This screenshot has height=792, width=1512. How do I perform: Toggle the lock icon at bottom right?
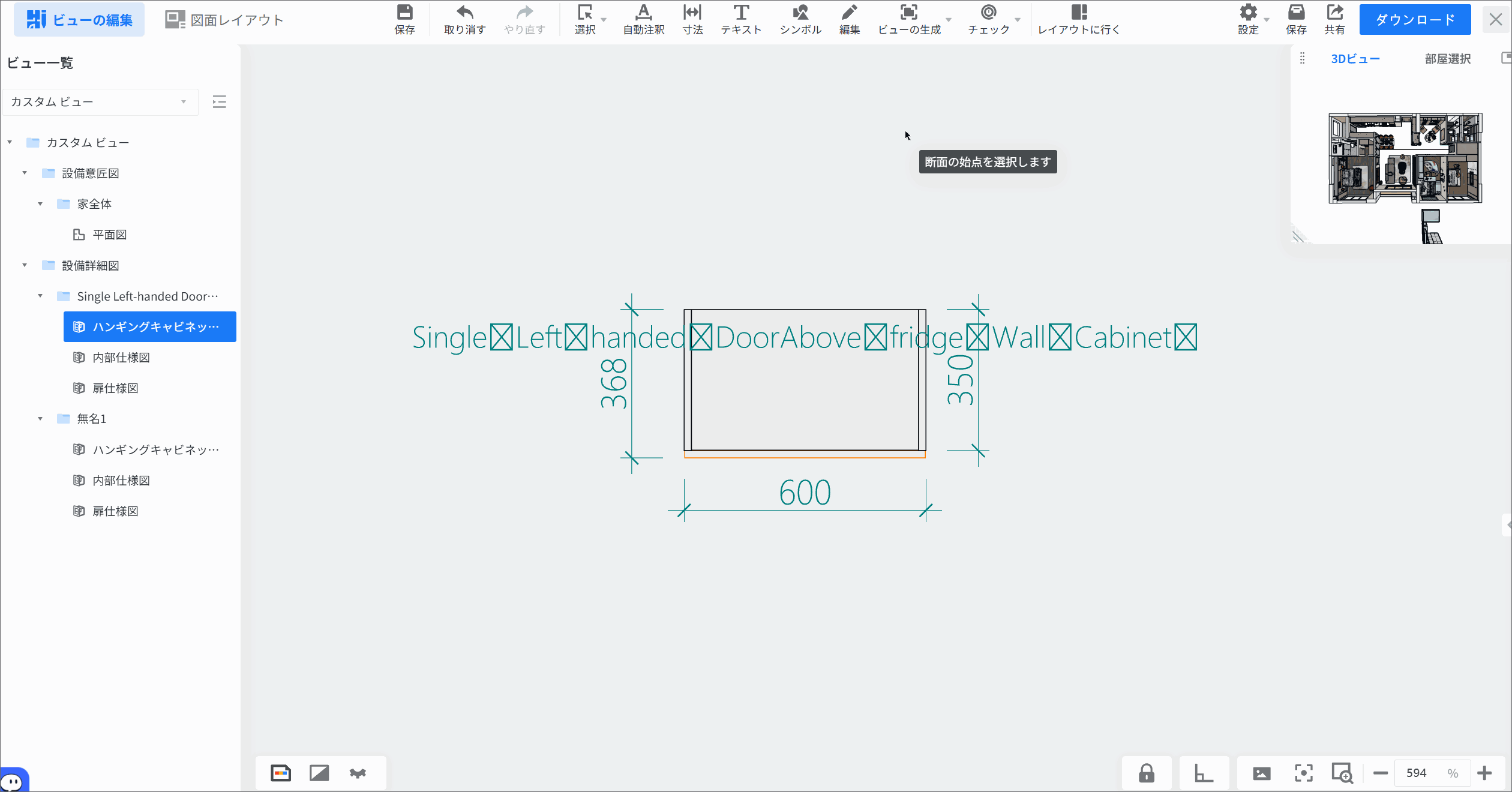1147,773
